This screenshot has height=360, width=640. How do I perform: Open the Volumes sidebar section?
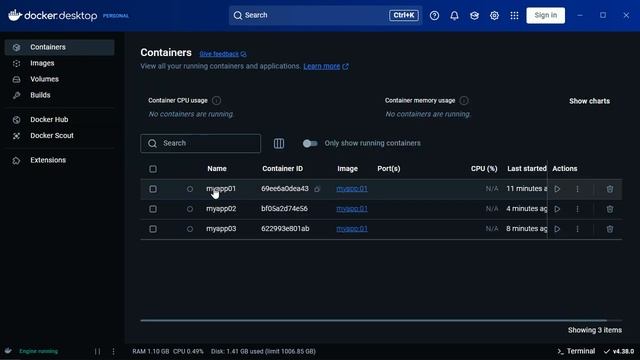(60, 79)
